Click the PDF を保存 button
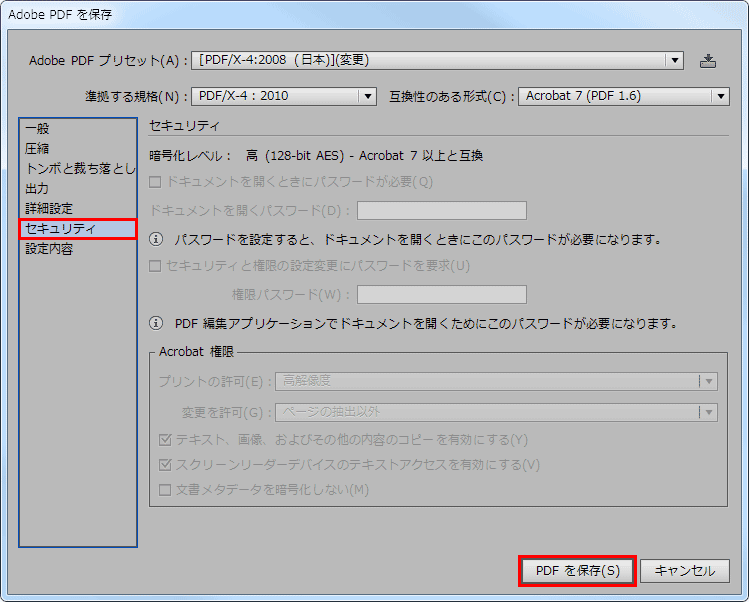Viewport: 749px width, 602px height. pos(578,571)
